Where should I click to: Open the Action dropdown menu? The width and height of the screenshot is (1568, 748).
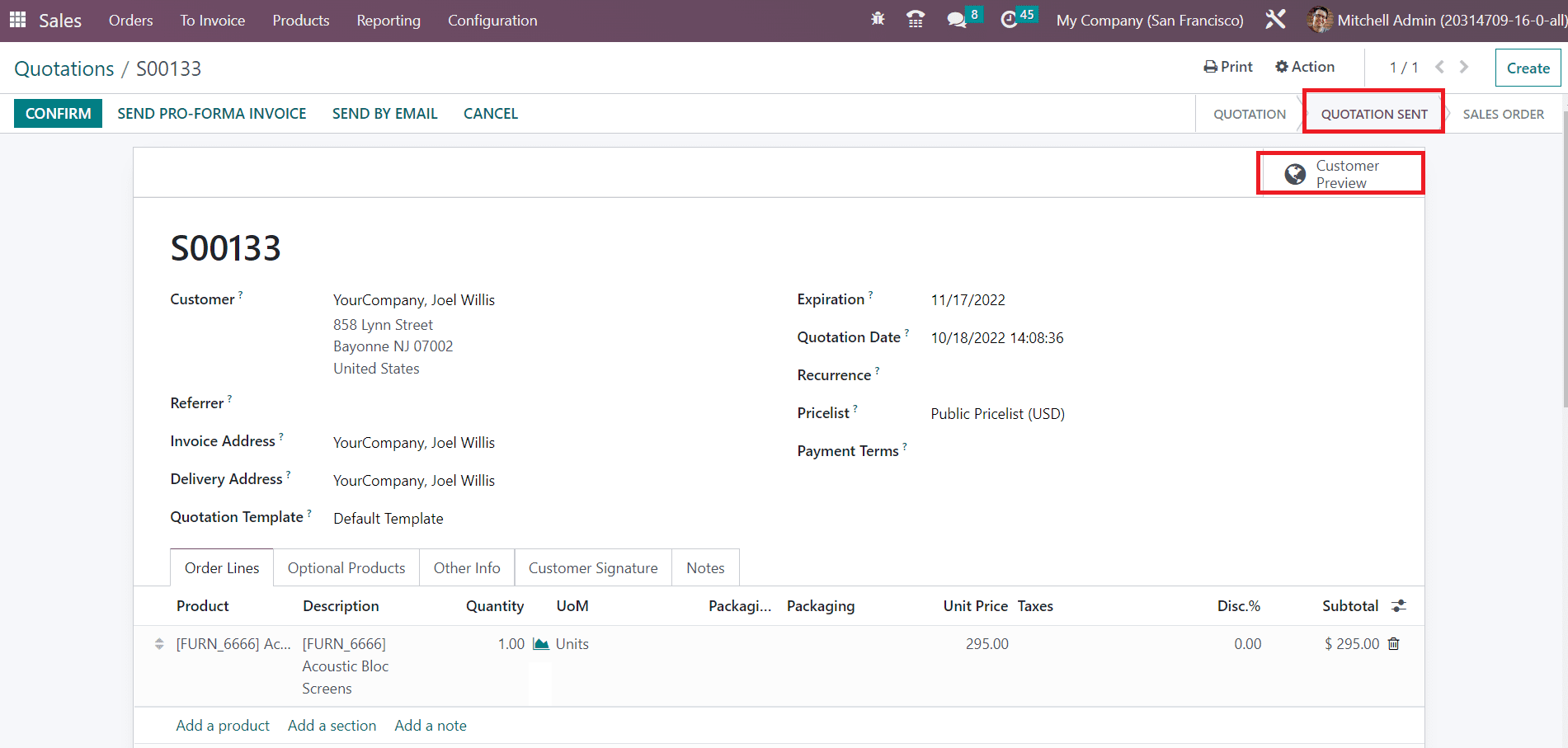pyautogui.click(x=1305, y=67)
